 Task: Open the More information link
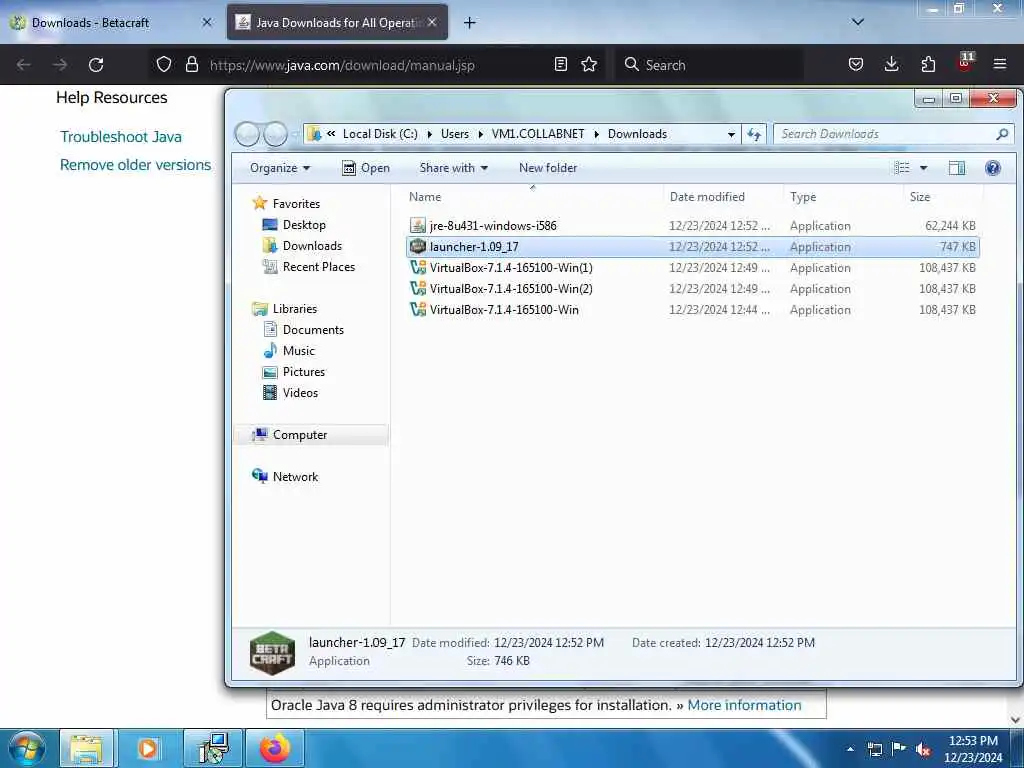(744, 705)
